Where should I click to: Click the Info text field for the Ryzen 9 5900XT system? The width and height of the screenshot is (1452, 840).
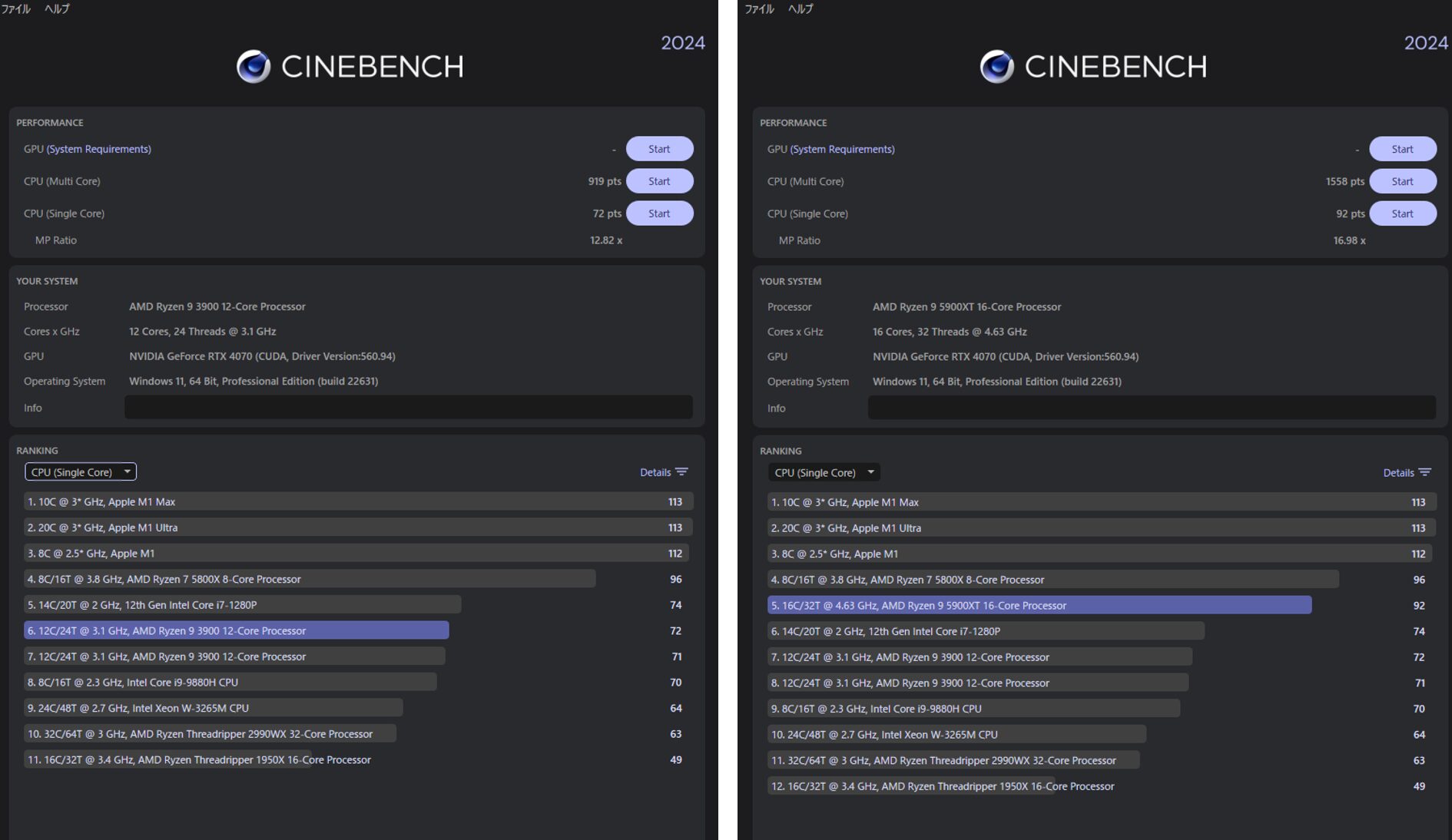pyautogui.click(x=1152, y=408)
